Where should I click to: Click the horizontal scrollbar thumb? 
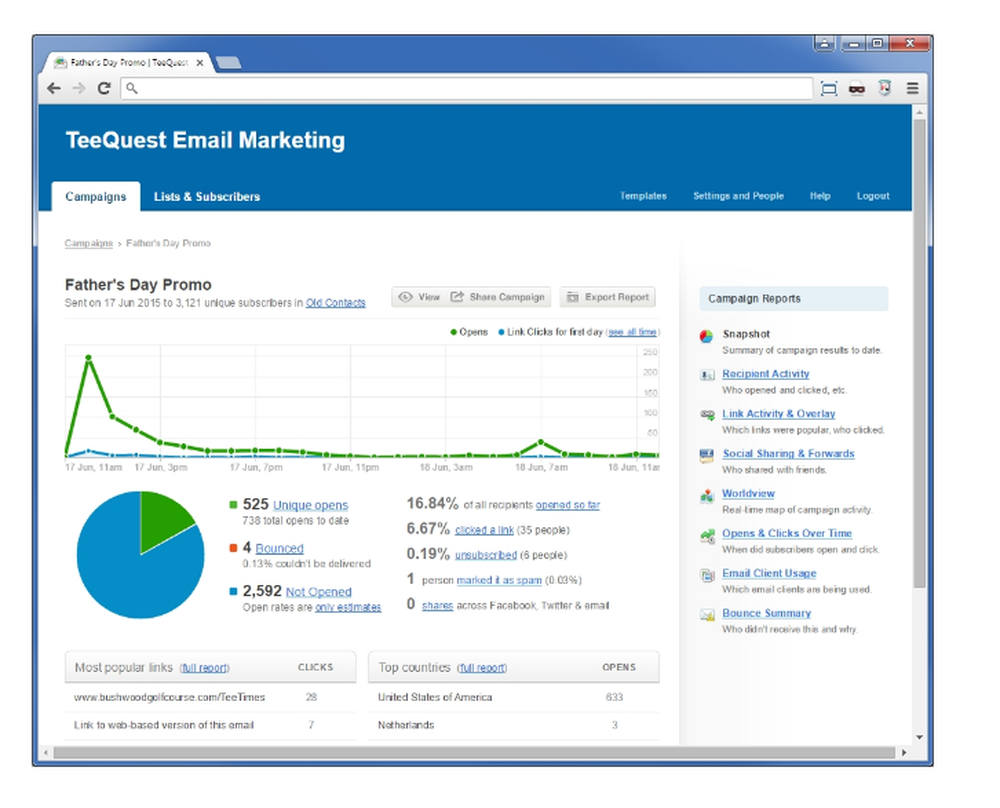(x=474, y=753)
